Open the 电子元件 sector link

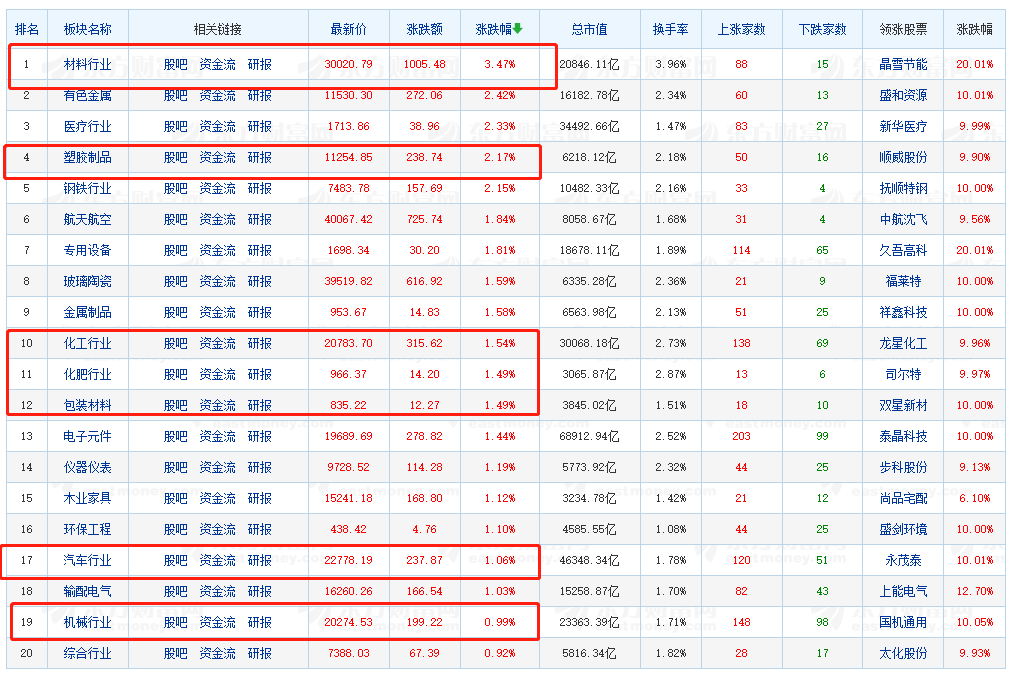87,437
